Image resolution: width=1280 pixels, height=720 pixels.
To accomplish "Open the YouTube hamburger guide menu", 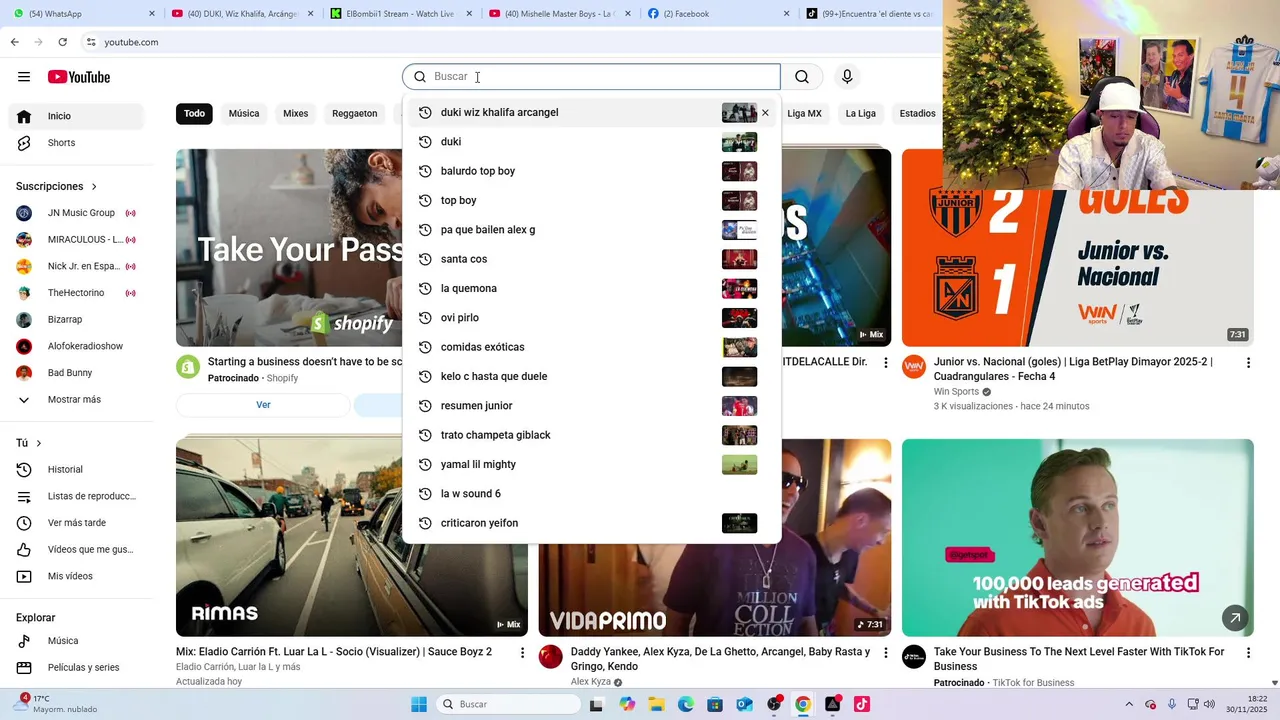I will point(24,77).
